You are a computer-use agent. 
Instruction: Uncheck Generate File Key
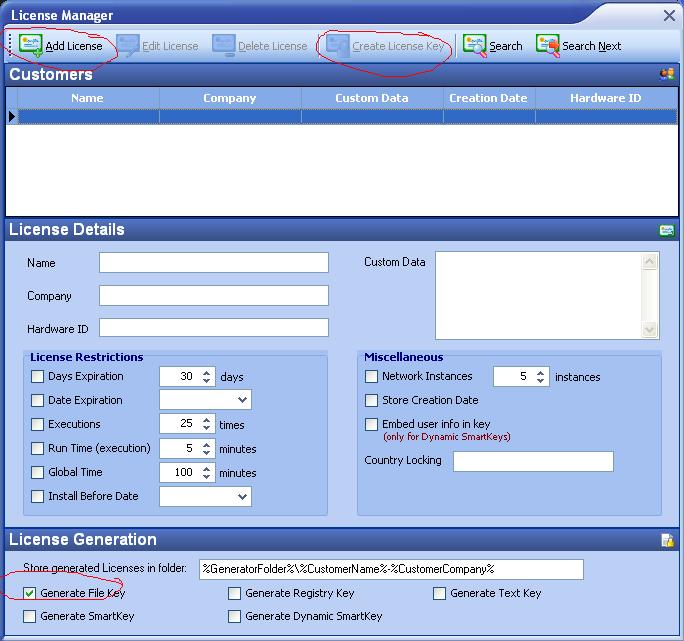(30, 593)
